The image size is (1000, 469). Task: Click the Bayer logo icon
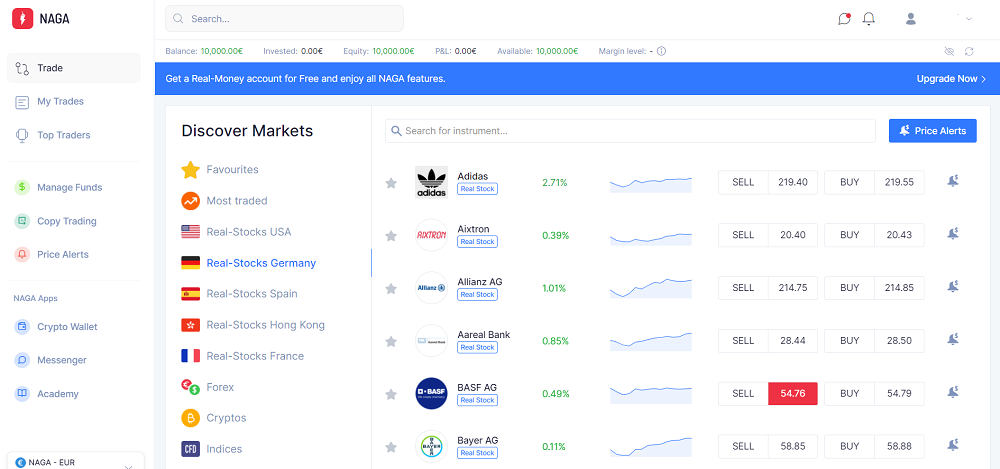[x=431, y=446]
